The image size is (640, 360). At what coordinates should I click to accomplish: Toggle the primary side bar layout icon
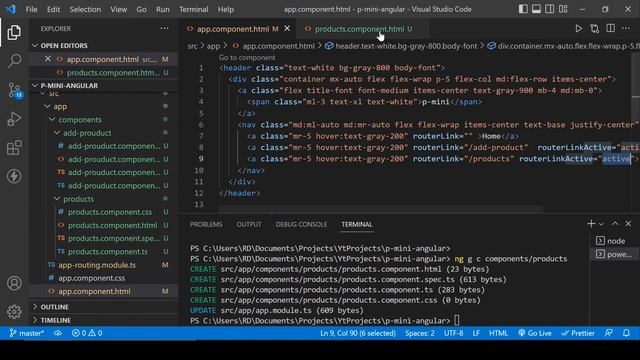point(523,9)
